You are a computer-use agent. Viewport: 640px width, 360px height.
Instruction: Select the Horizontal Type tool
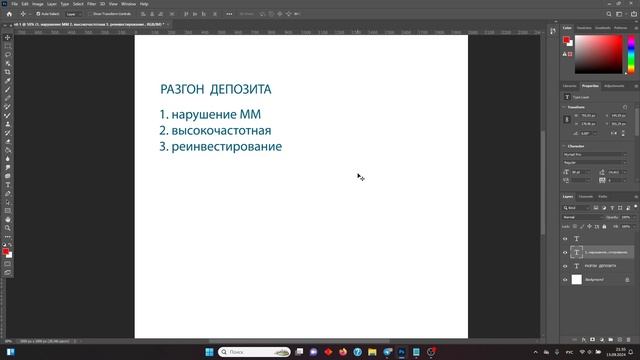[7, 185]
